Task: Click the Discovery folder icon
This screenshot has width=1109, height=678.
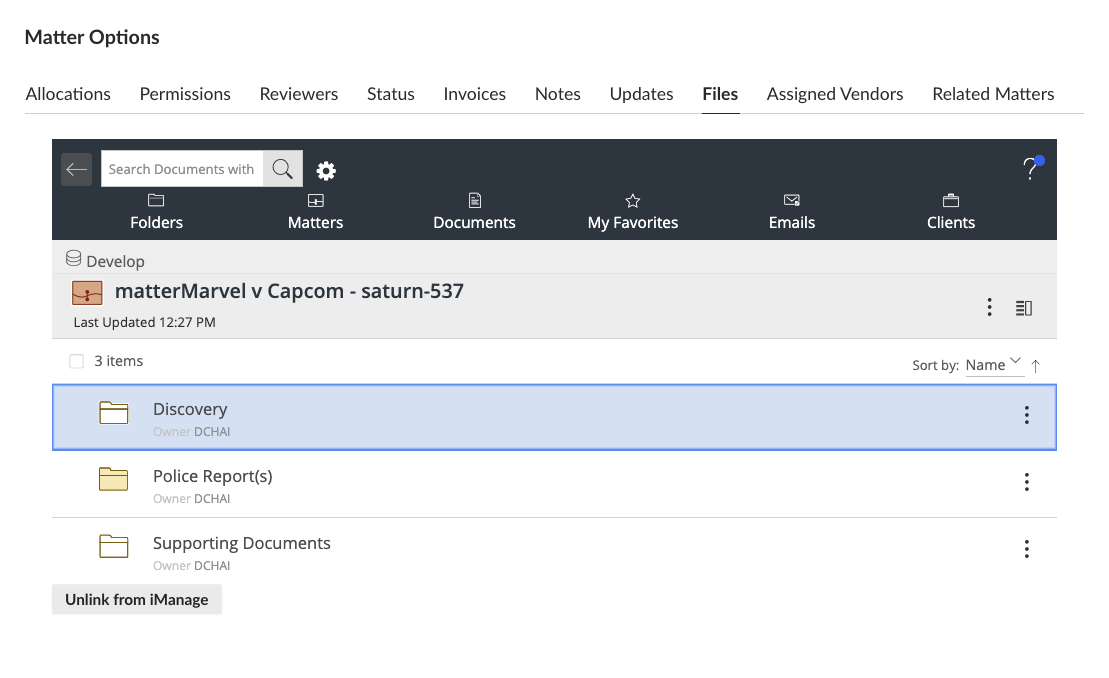Action: [114, 413]
